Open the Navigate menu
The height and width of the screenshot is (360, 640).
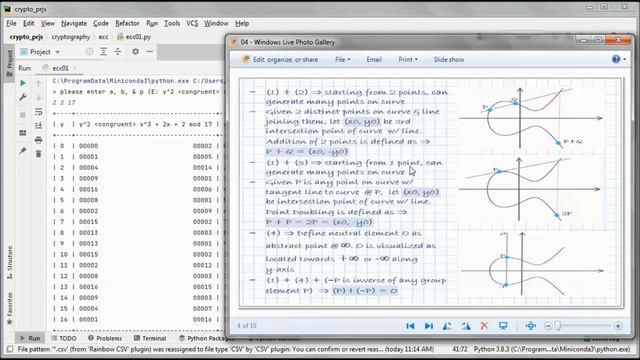pos(74,23)
